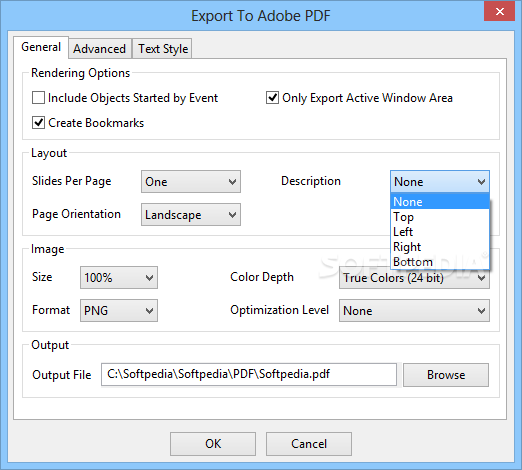Click the Cancel button
The height and width of the screenshot is (470, 522).
(309, 444)
